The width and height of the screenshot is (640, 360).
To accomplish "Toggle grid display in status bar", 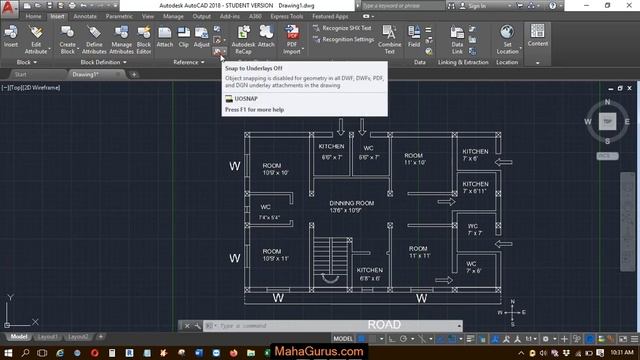I will coord(362,339).
